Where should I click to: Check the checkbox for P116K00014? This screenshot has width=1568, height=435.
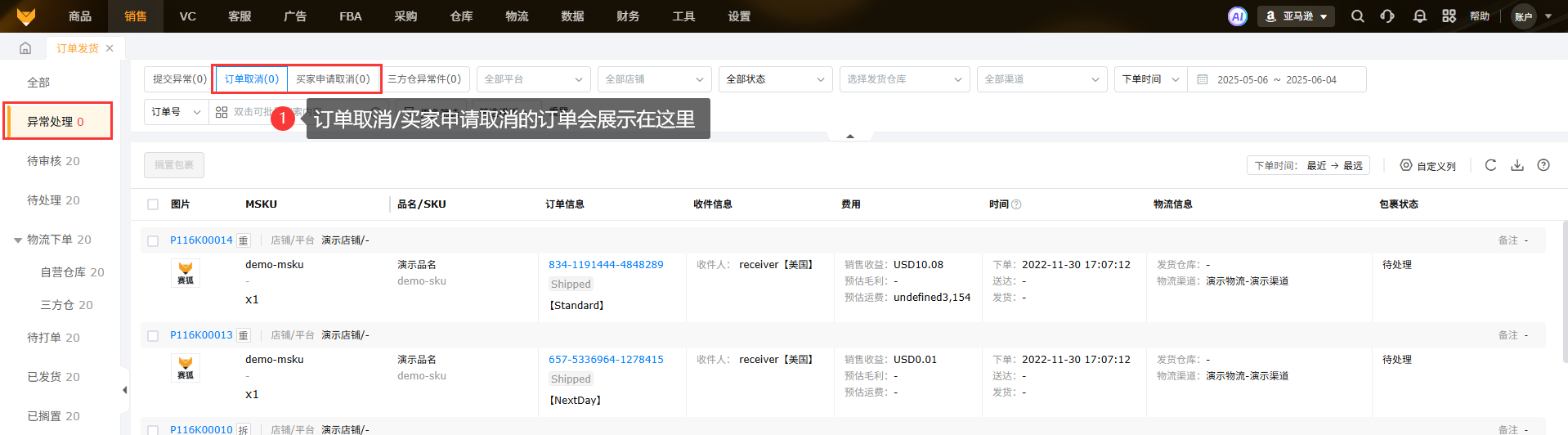(153, 240)
